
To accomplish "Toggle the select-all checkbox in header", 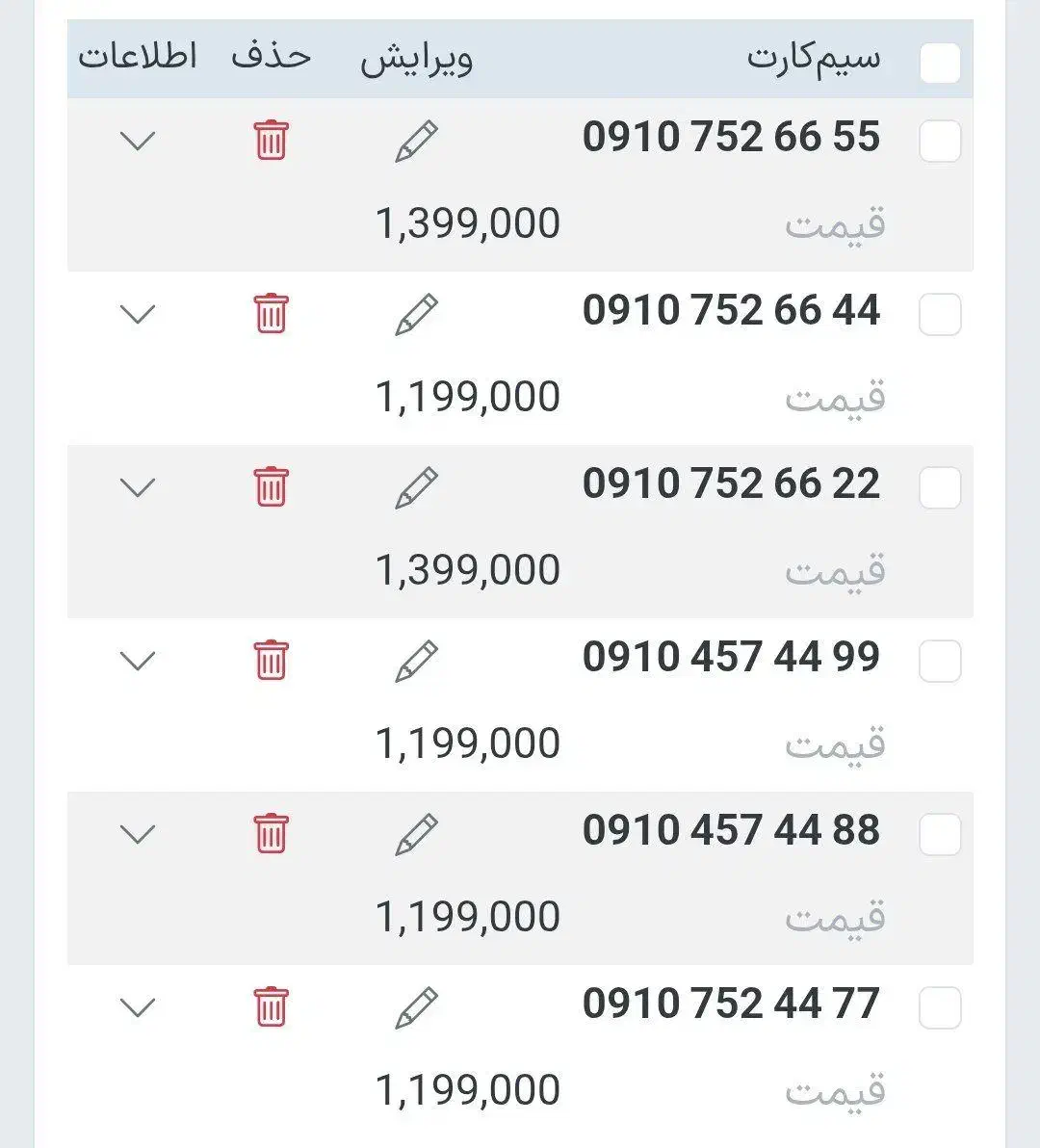I will click(x=940, y=65).
